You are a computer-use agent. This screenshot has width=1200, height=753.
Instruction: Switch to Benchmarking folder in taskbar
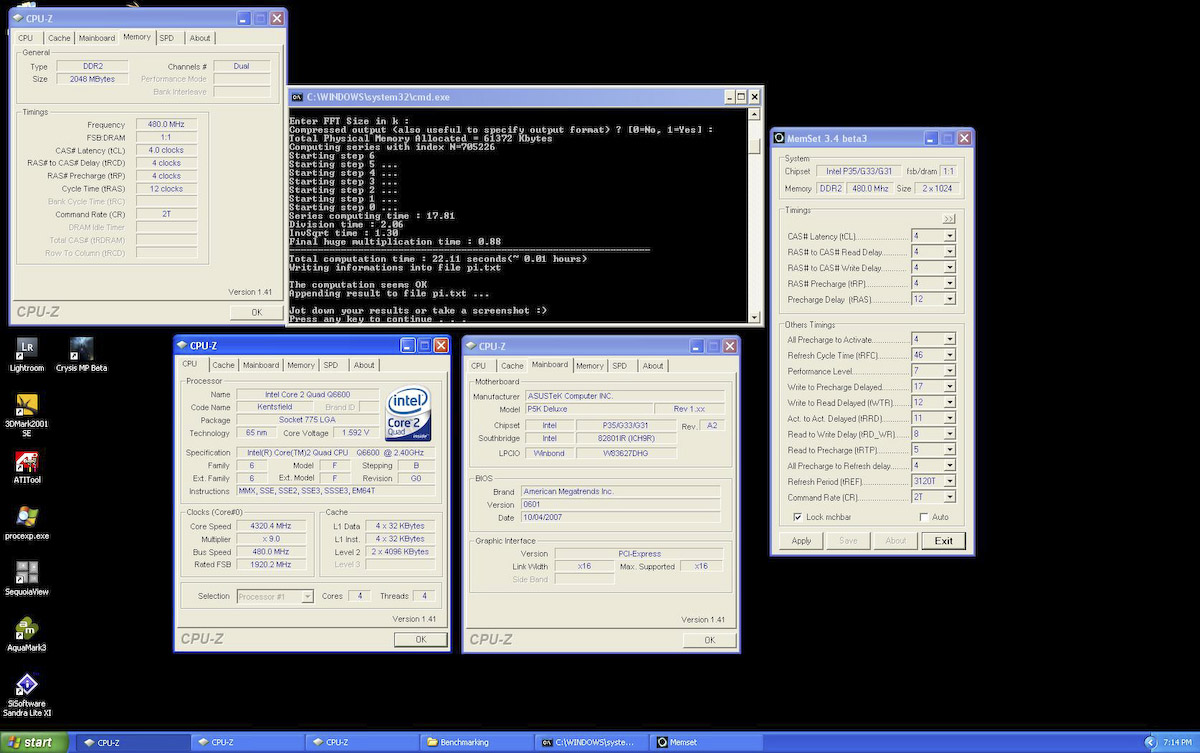click(x=474, y=742)
